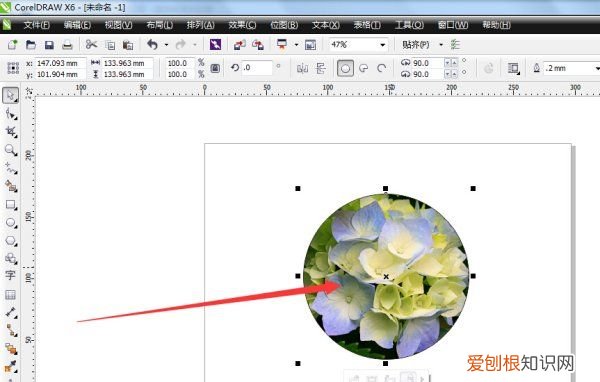Select the Ellipse tool
The image size is (600, 382).
10,223
